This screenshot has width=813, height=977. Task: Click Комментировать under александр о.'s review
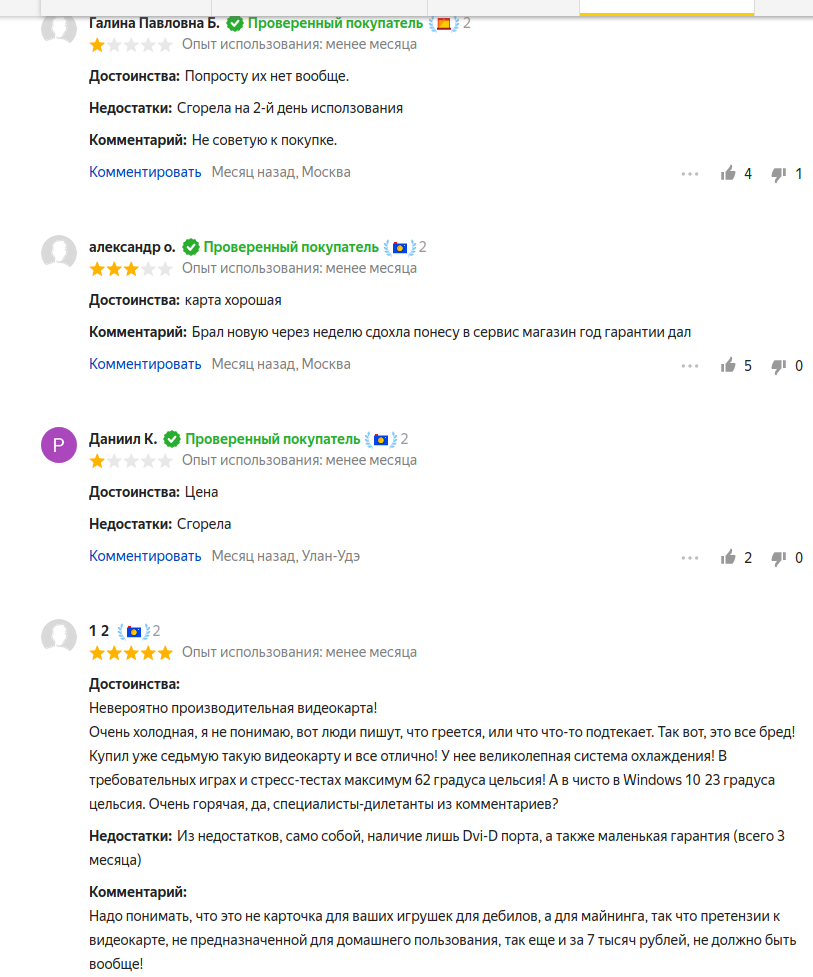145,364
